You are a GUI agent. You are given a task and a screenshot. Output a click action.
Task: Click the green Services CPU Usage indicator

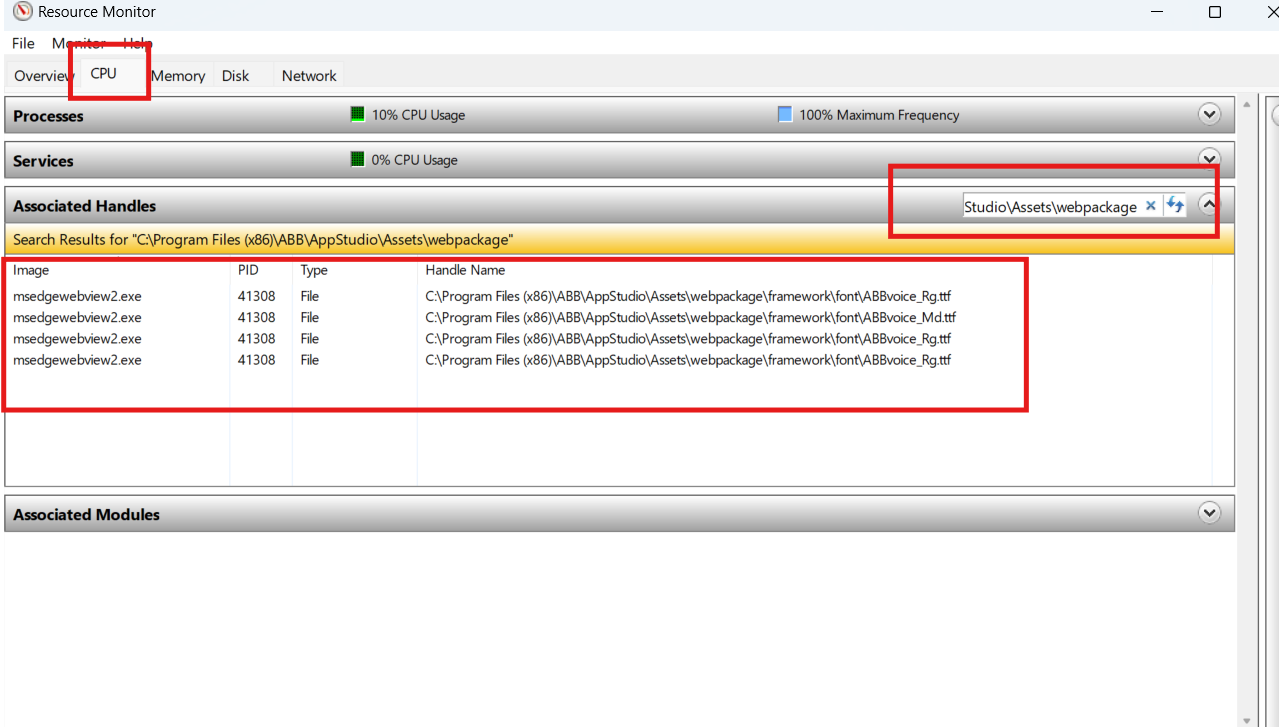point(357,160)
